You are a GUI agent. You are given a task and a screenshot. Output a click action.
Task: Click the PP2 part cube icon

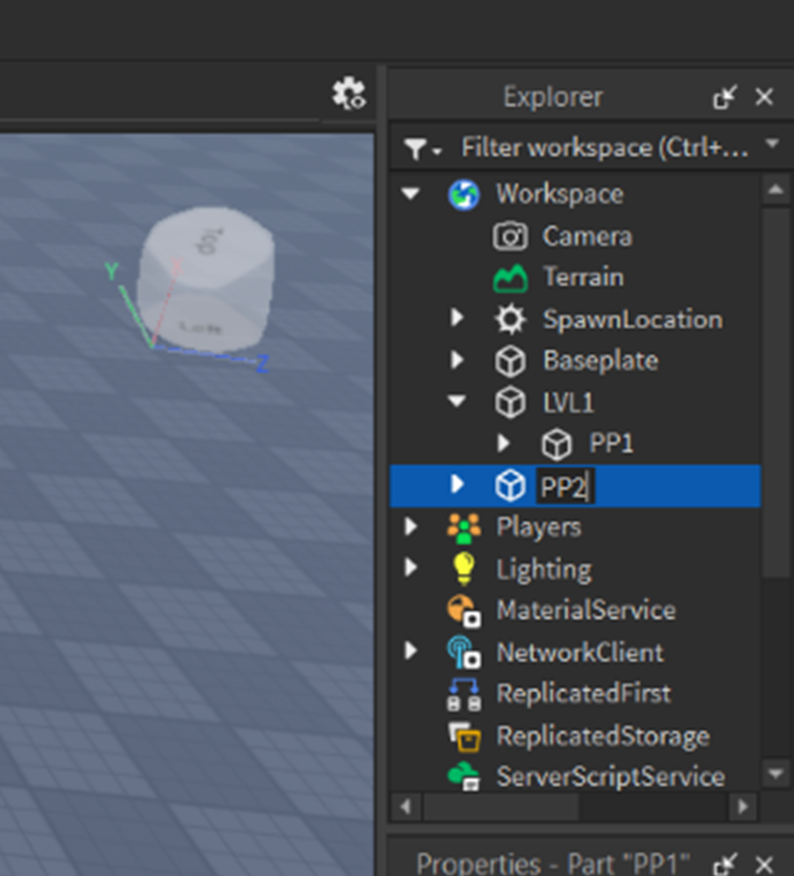pos(510,485)
